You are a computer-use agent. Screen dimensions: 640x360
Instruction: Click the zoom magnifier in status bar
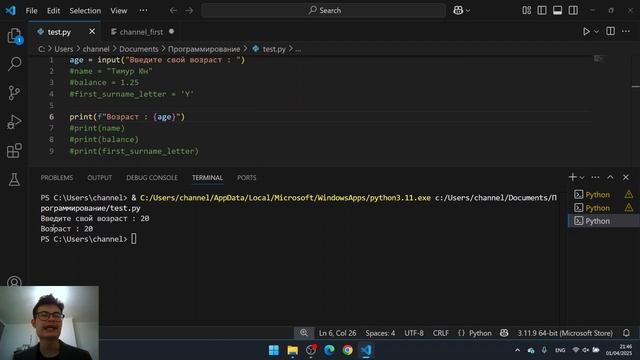tap(304, 333)
